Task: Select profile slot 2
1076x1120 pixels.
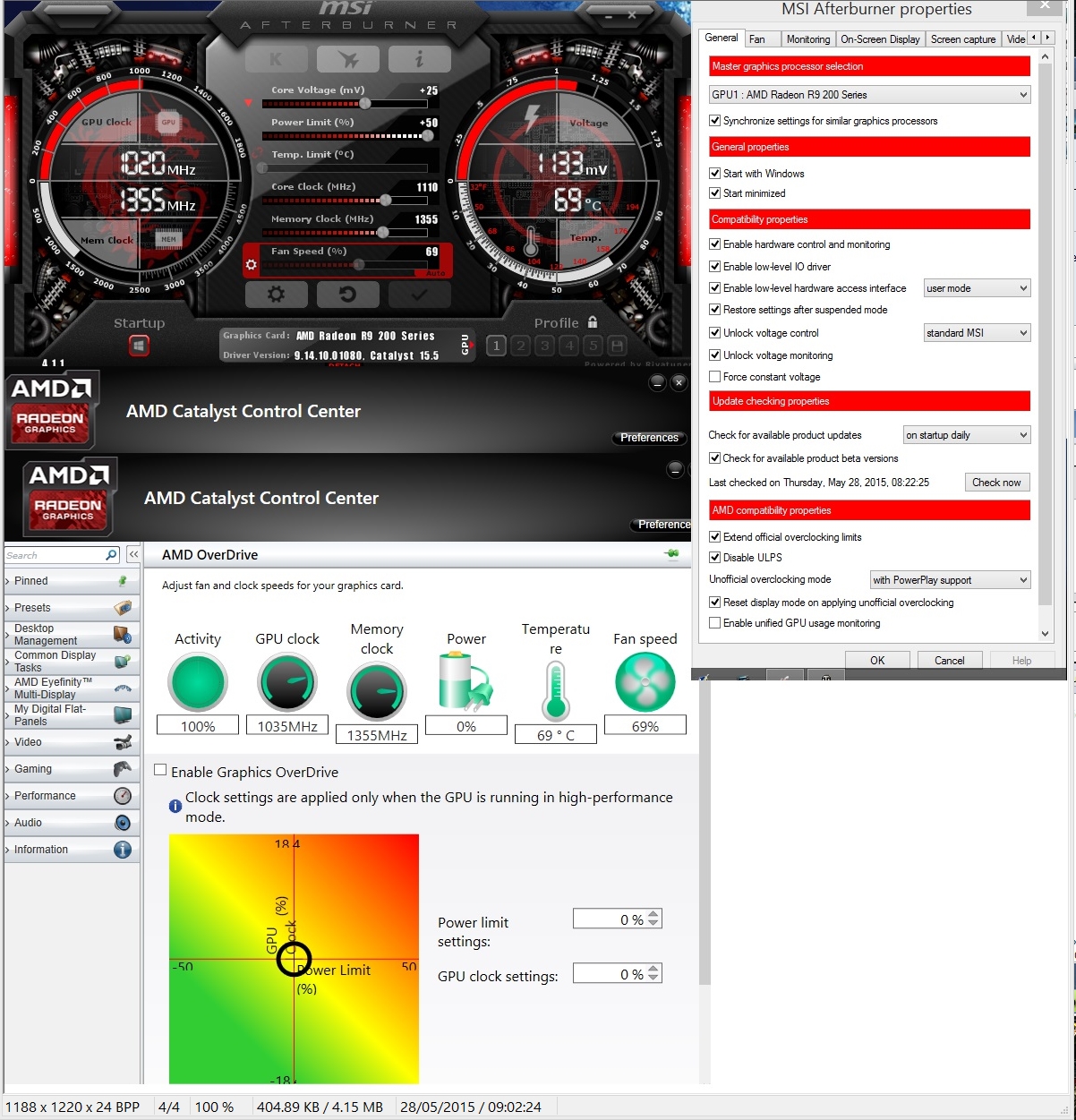Action: [521, 346]
